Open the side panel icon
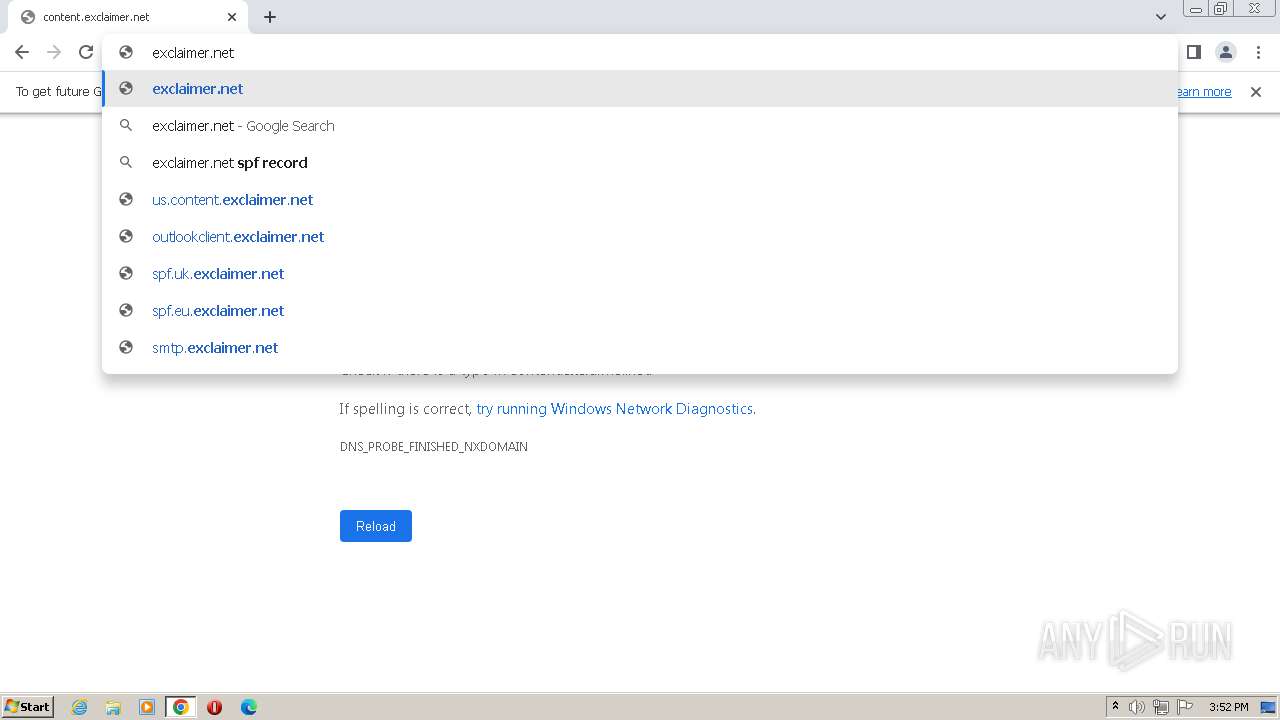 coord(1193,52)
